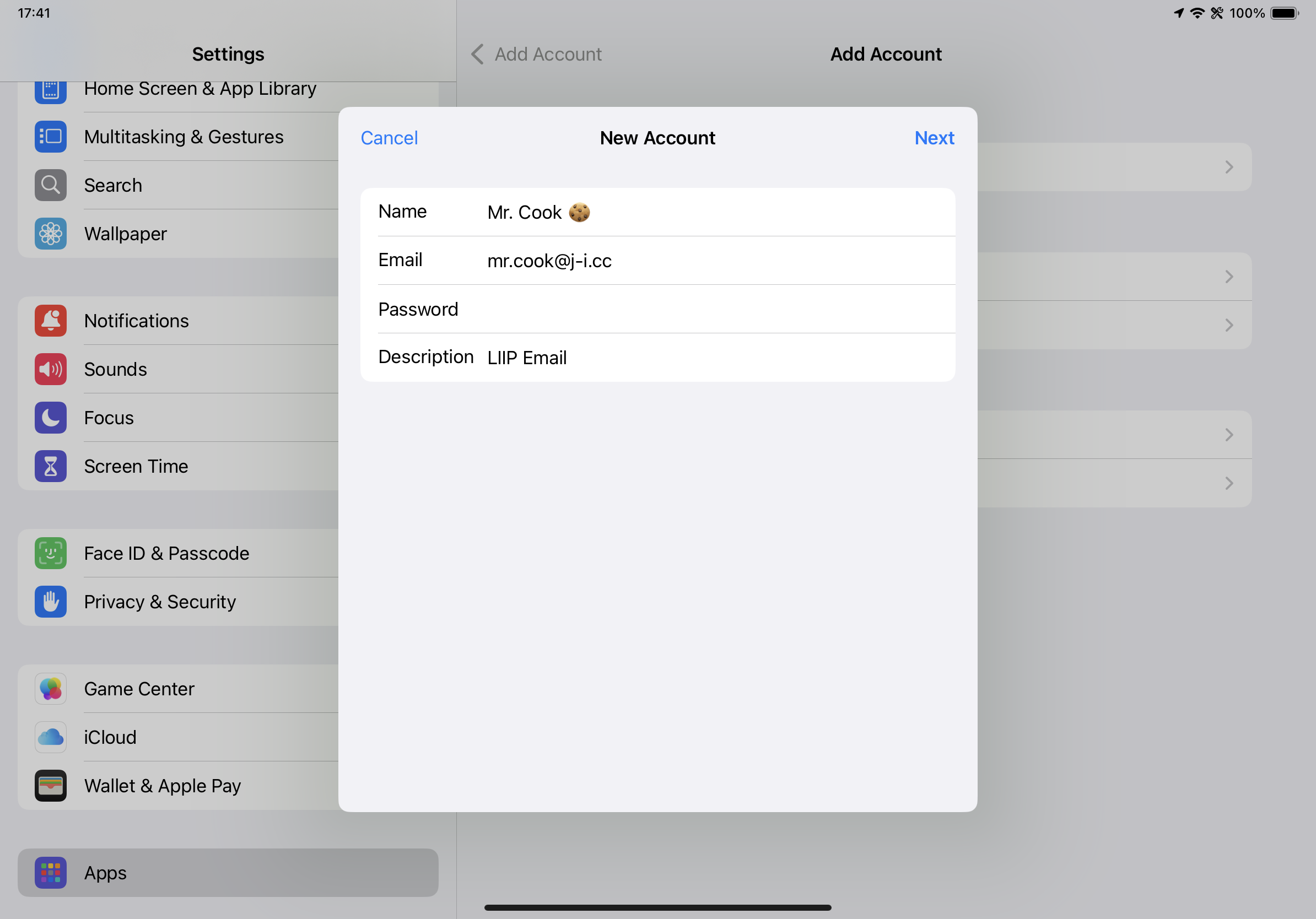Click the bottommost row chevron on the right
The height and width of the screenshot is (919, 1316).
pyautogui.click(x=1229, y=484)
